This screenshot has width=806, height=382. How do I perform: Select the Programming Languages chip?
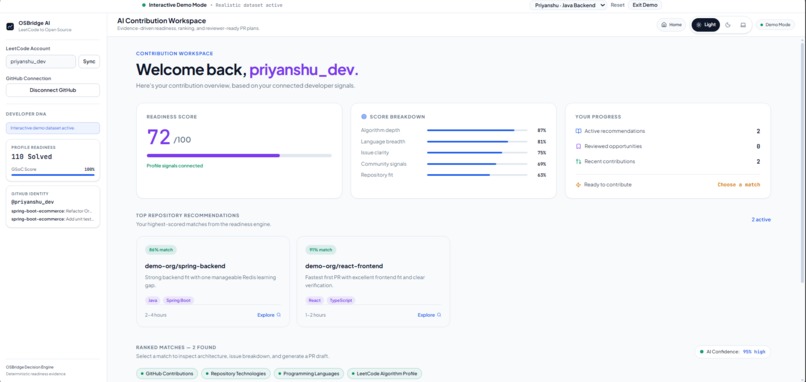[308, 374]
